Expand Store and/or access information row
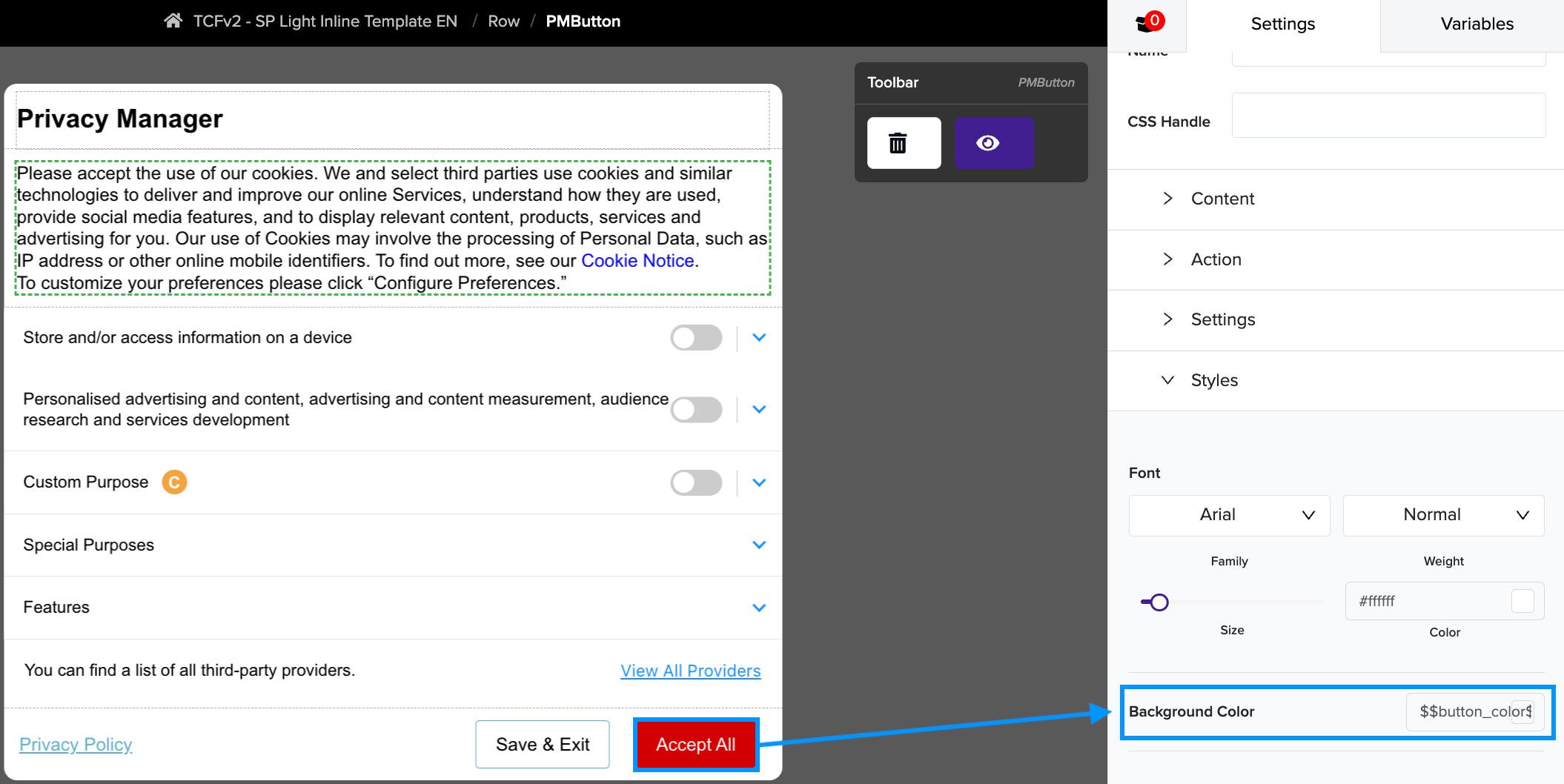Image resolution: width=1564 pixels, height=784 pixels. [x=759, y=338]
